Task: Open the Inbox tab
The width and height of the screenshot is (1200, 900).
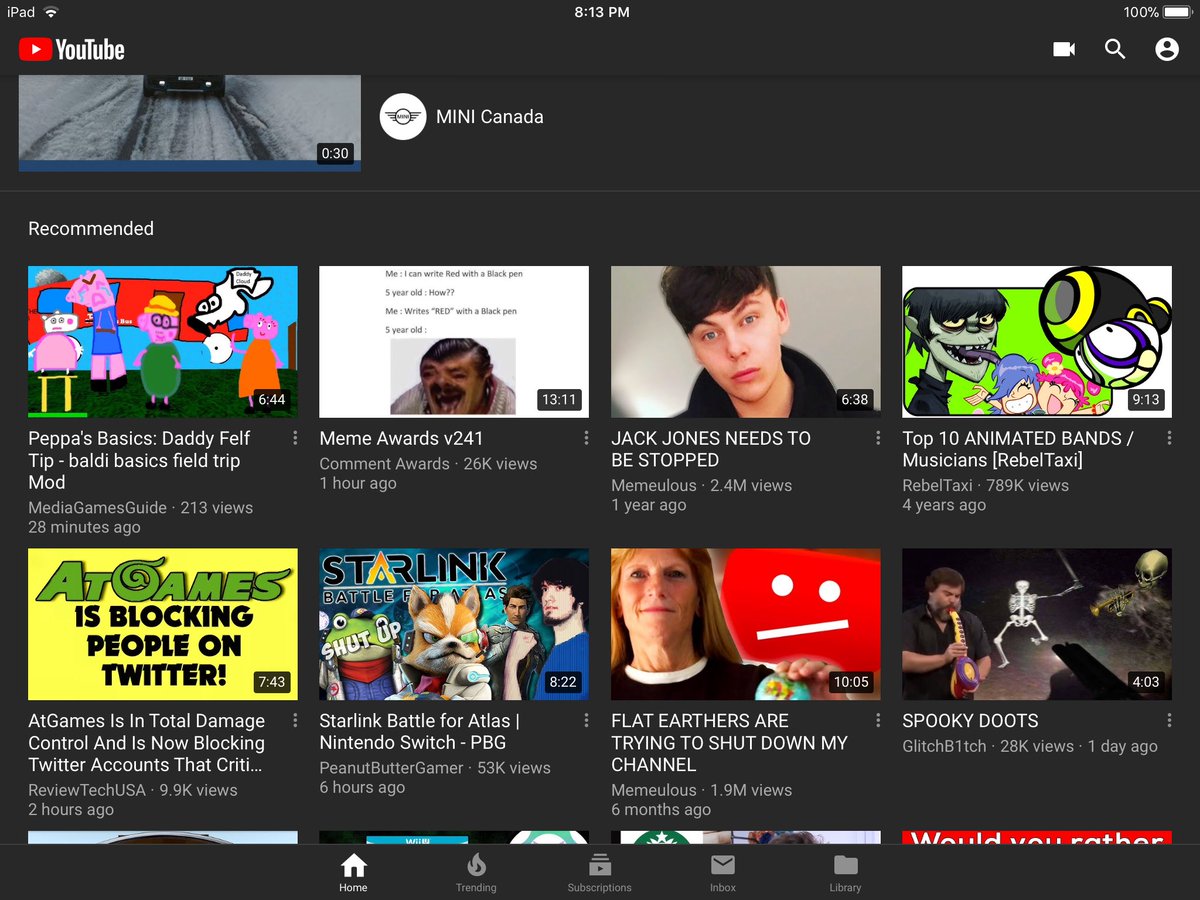Action: click(722, 873)
